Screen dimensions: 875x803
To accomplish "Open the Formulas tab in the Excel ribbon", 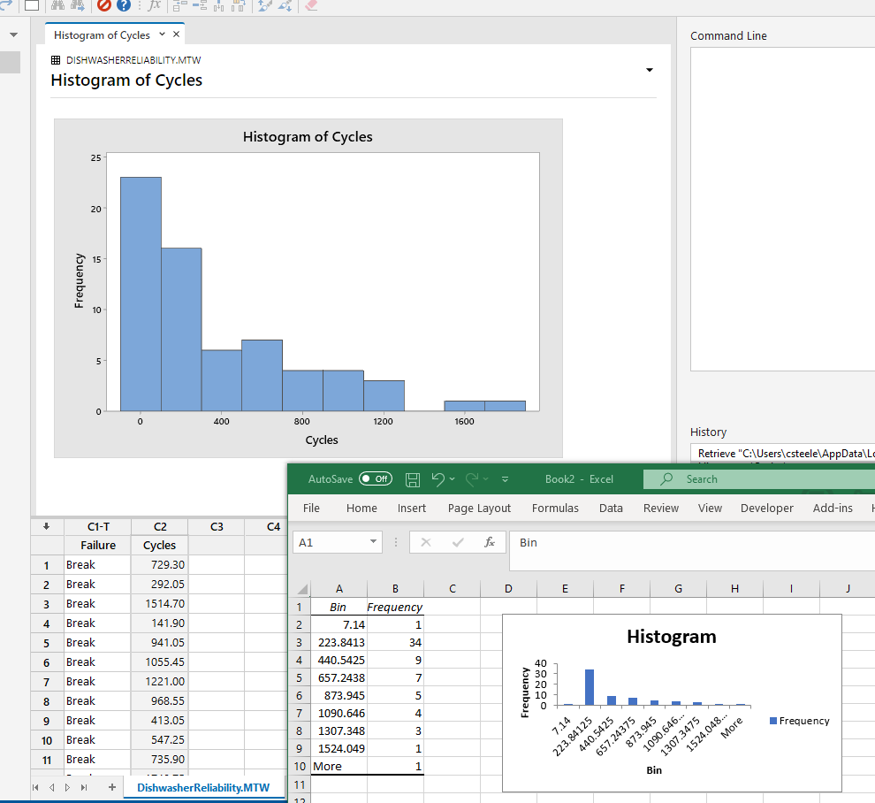I will 555,508.
